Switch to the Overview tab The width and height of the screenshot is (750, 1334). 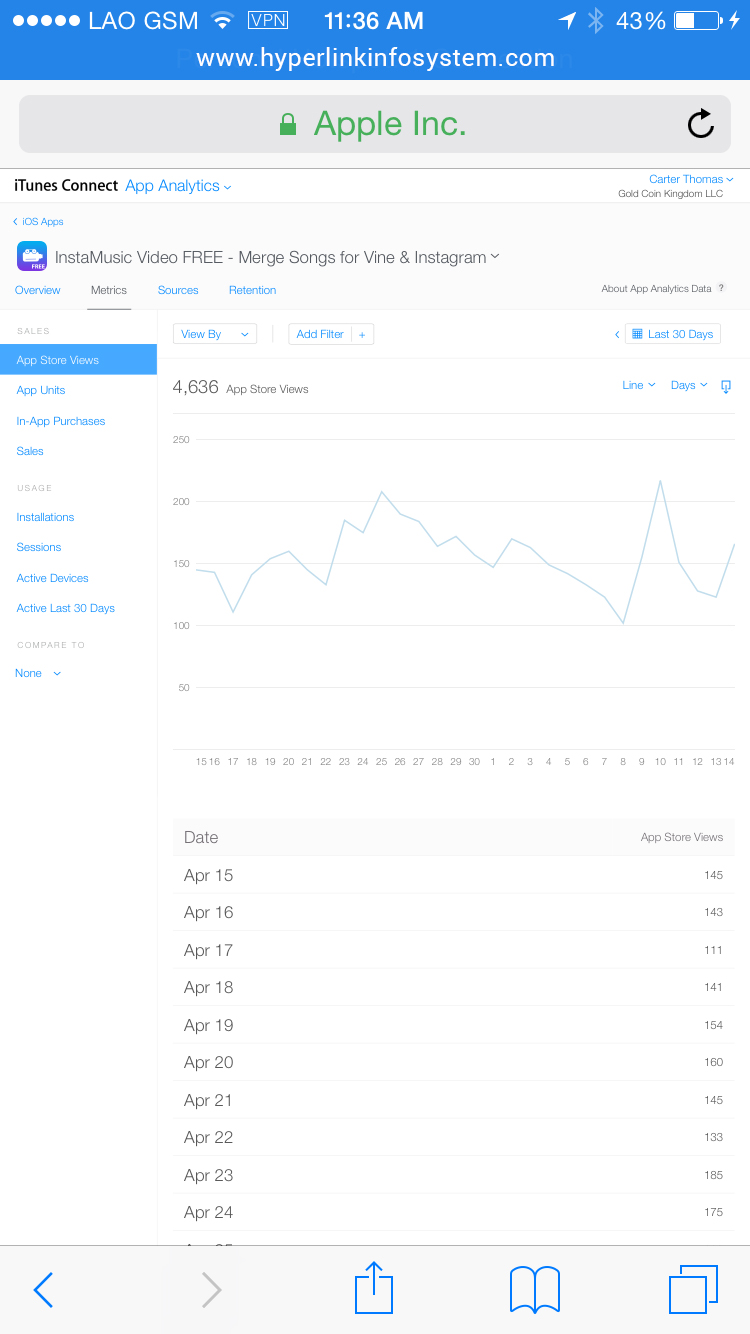coord(38,290)
